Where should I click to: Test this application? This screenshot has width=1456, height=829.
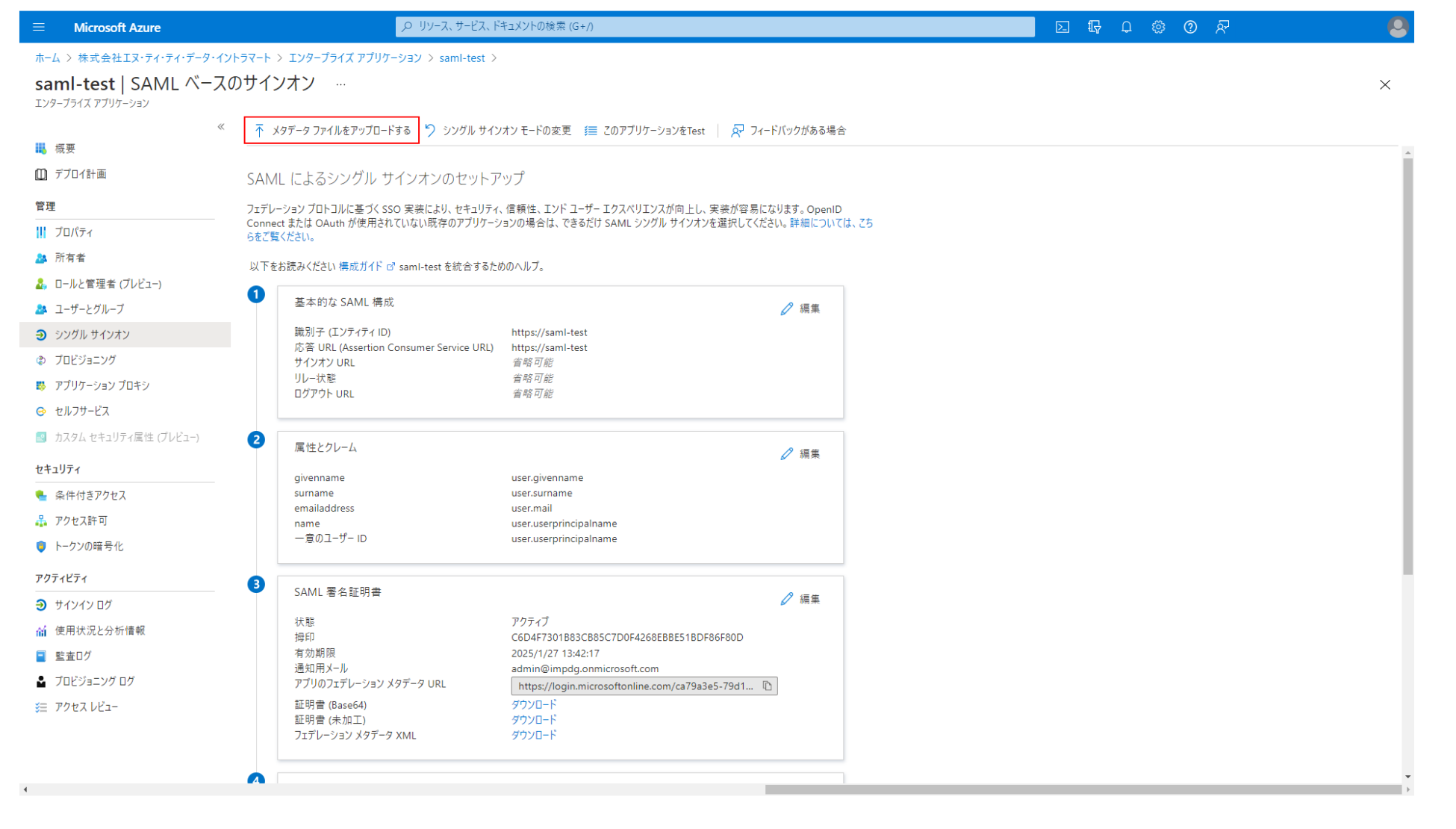(644, 130)
